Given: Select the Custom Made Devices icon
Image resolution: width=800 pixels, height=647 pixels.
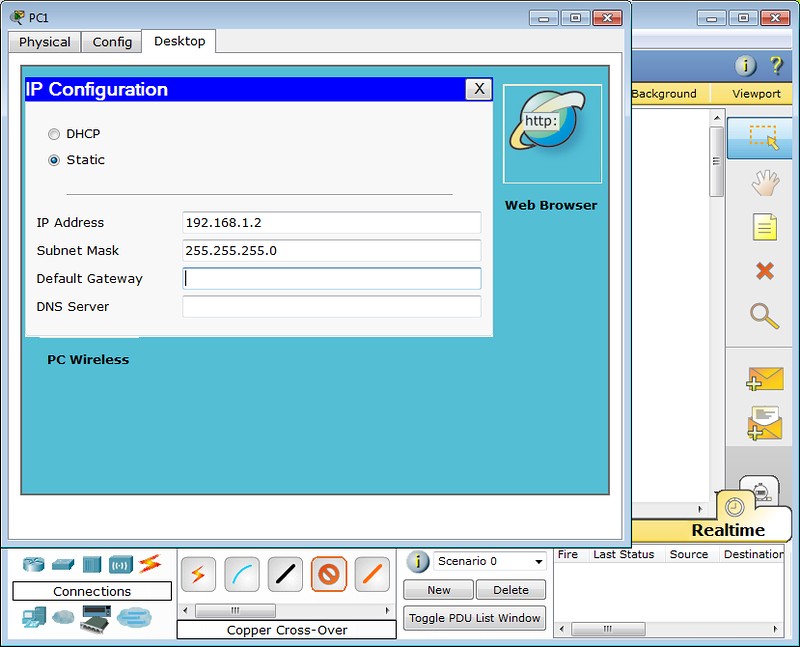Looking at the screenshot, I should pyautogui.click(x=96, y=618).
